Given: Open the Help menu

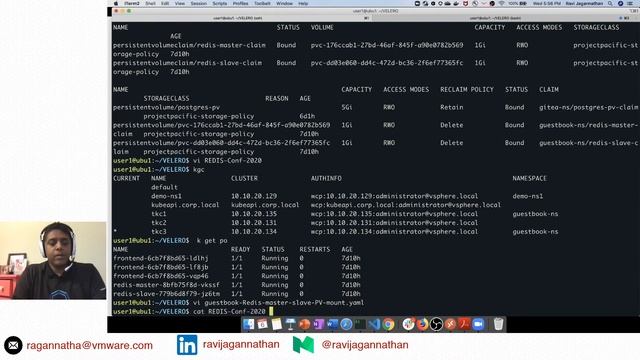Looking at the screenshot, I should tap(303, 3).
